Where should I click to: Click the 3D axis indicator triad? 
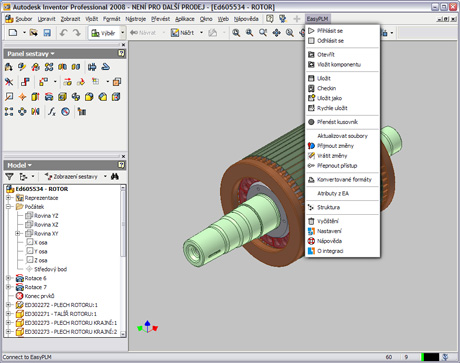pyautogui.click(x=147, y=327)
